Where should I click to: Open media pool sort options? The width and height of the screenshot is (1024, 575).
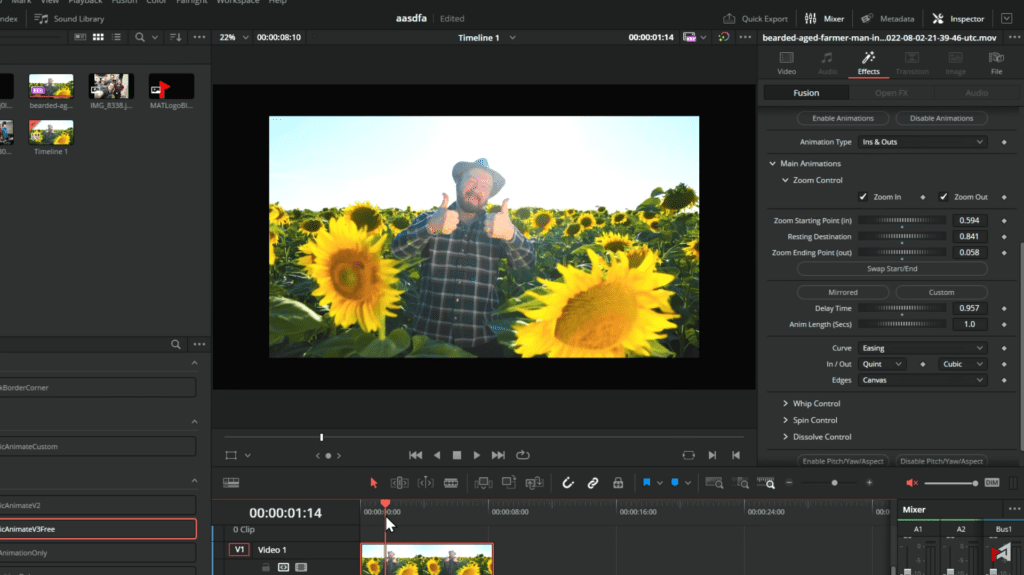click(x=176, y=37)
